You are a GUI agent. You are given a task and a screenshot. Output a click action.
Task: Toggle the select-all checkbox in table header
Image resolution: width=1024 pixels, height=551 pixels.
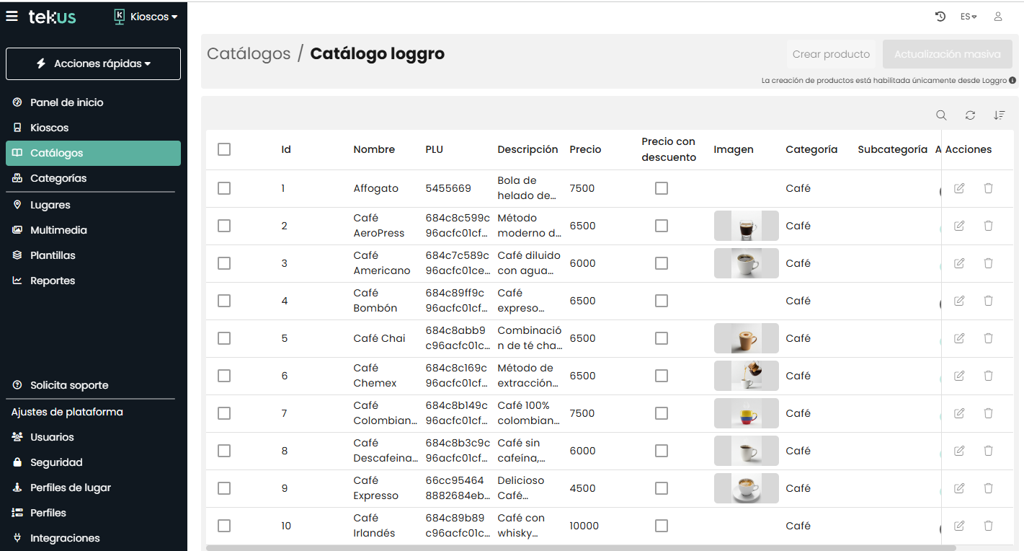[224, 149]
